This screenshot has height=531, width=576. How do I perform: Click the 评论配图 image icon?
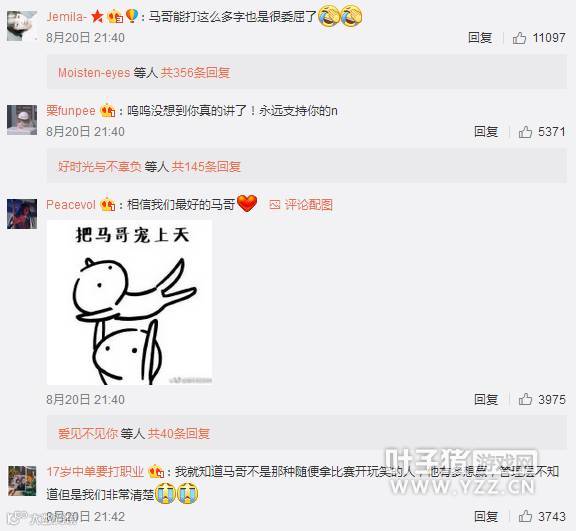click(275, 205)
